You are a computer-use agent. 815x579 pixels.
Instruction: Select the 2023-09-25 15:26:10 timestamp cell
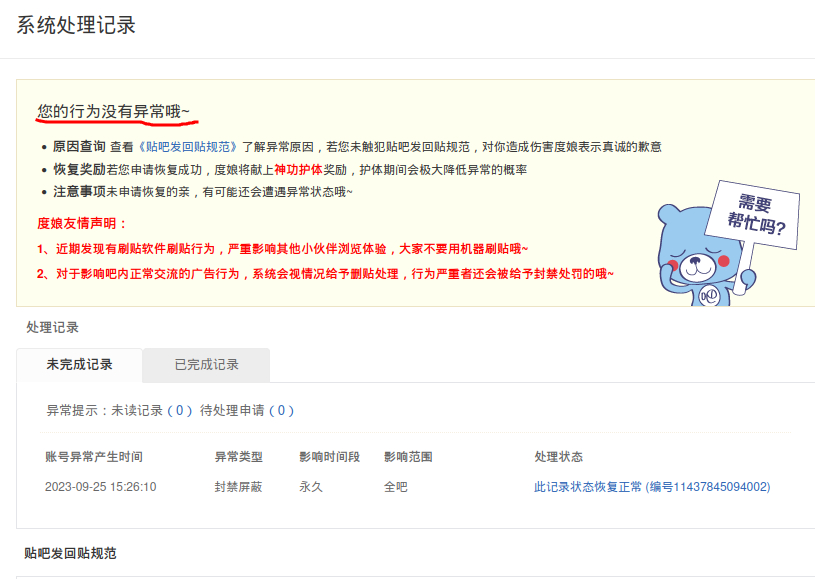(100, 487)
